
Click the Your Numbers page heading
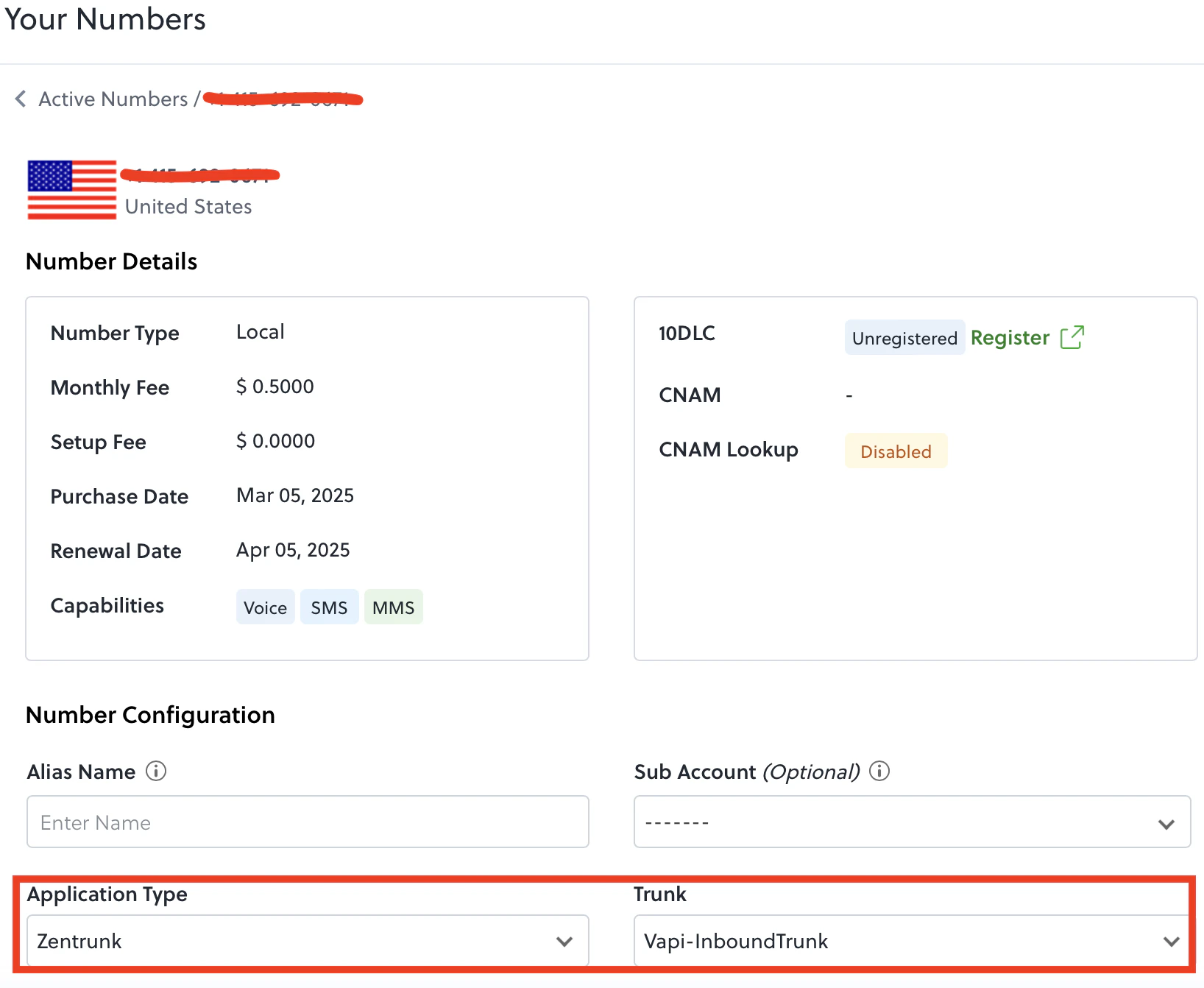pyautogui.click(x=105, y=19)
